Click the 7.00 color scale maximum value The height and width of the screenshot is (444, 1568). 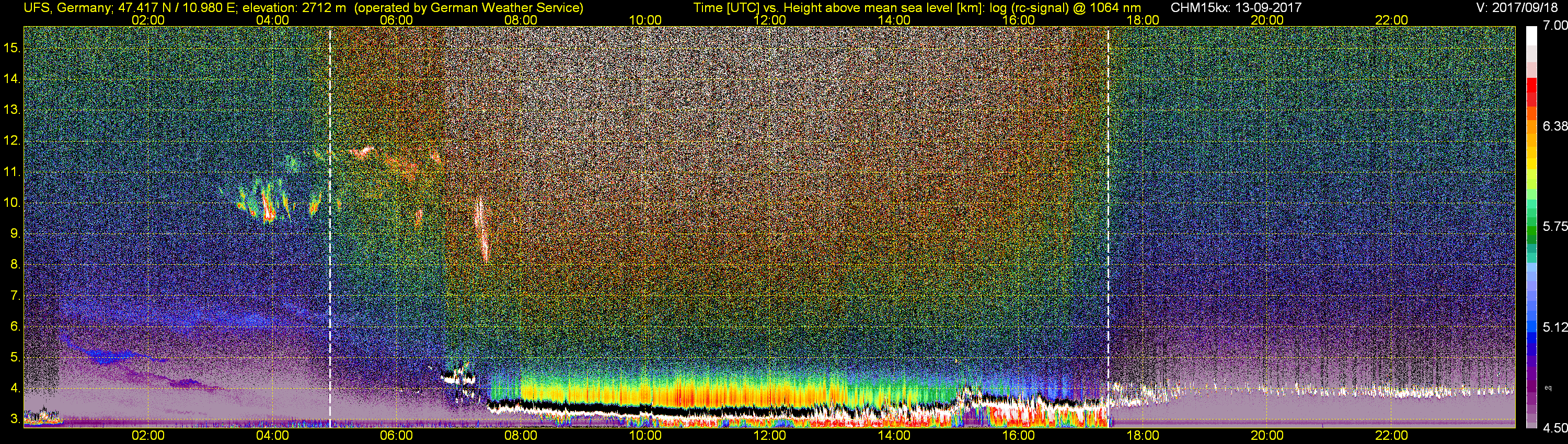1554,26
